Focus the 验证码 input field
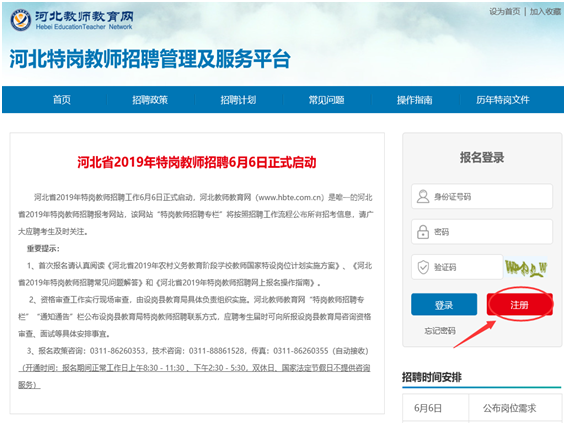The image size is (566, 425). tap(457, 267)
